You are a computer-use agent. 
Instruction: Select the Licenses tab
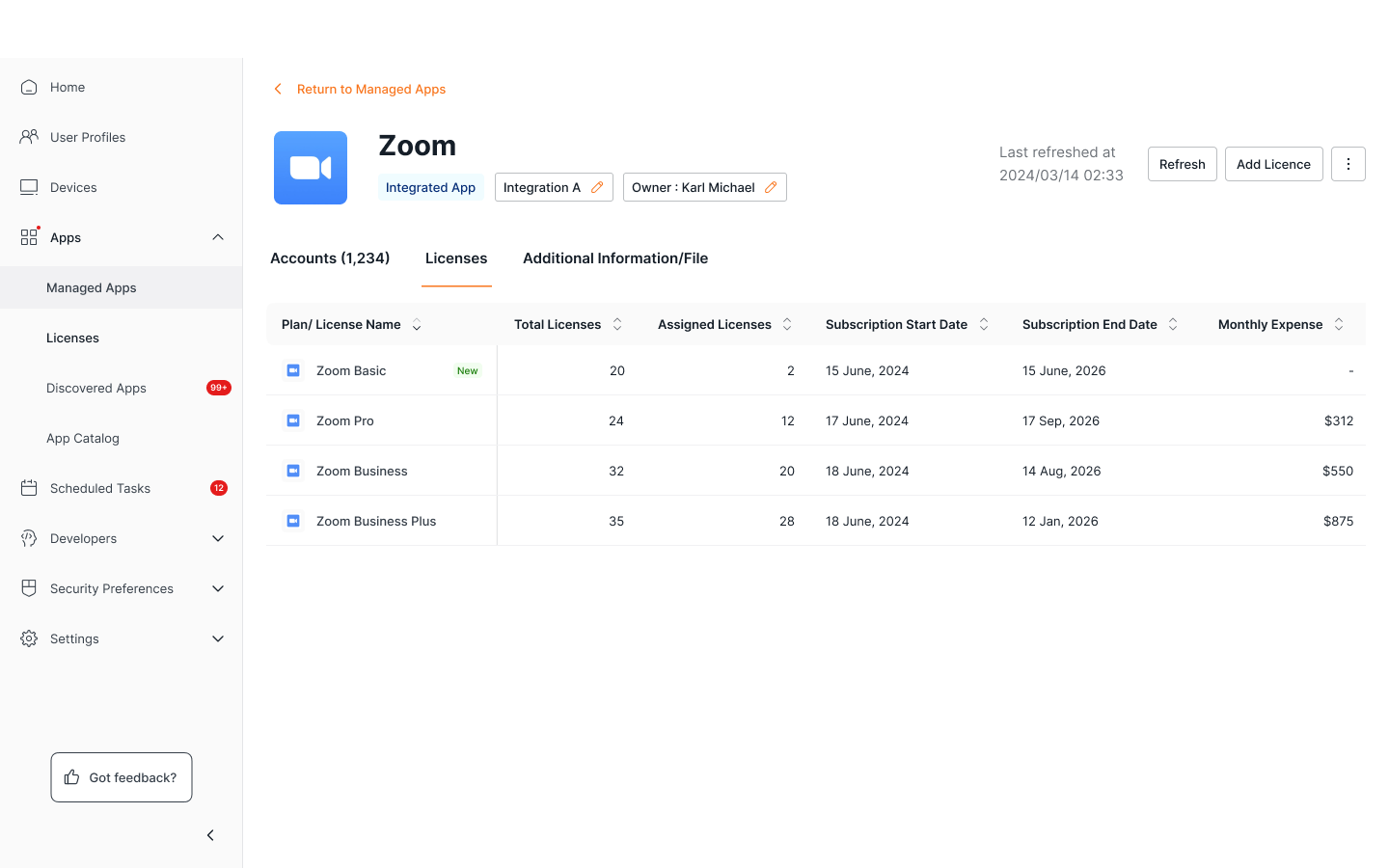456,258
